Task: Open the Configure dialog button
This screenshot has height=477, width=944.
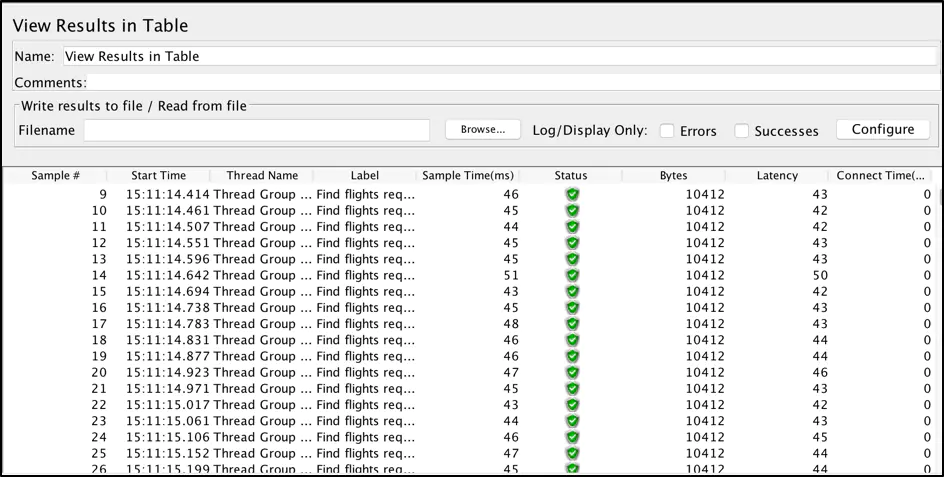Action: tap(883, 129)
